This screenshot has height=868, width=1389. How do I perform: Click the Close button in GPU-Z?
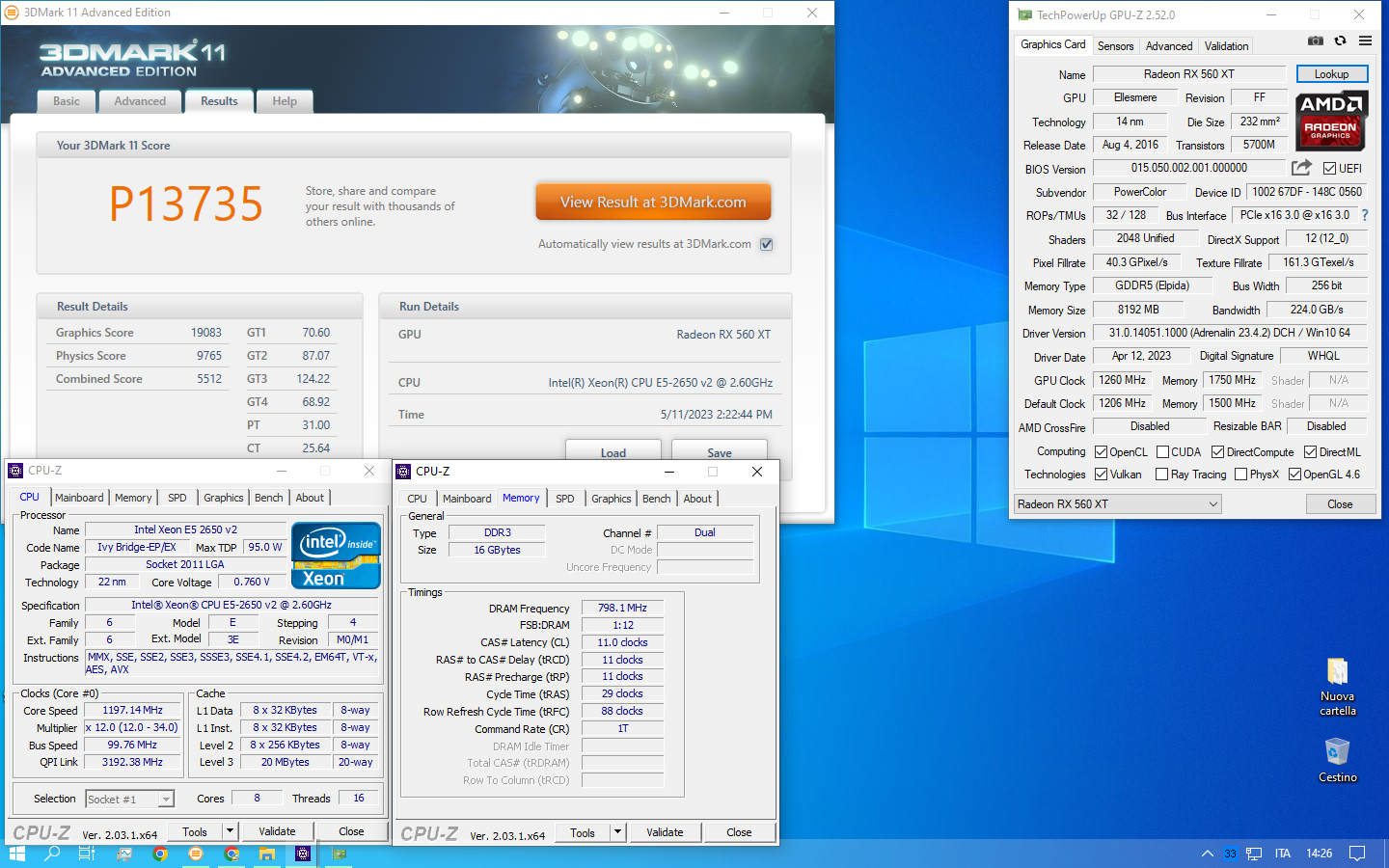click(1340, 504)
